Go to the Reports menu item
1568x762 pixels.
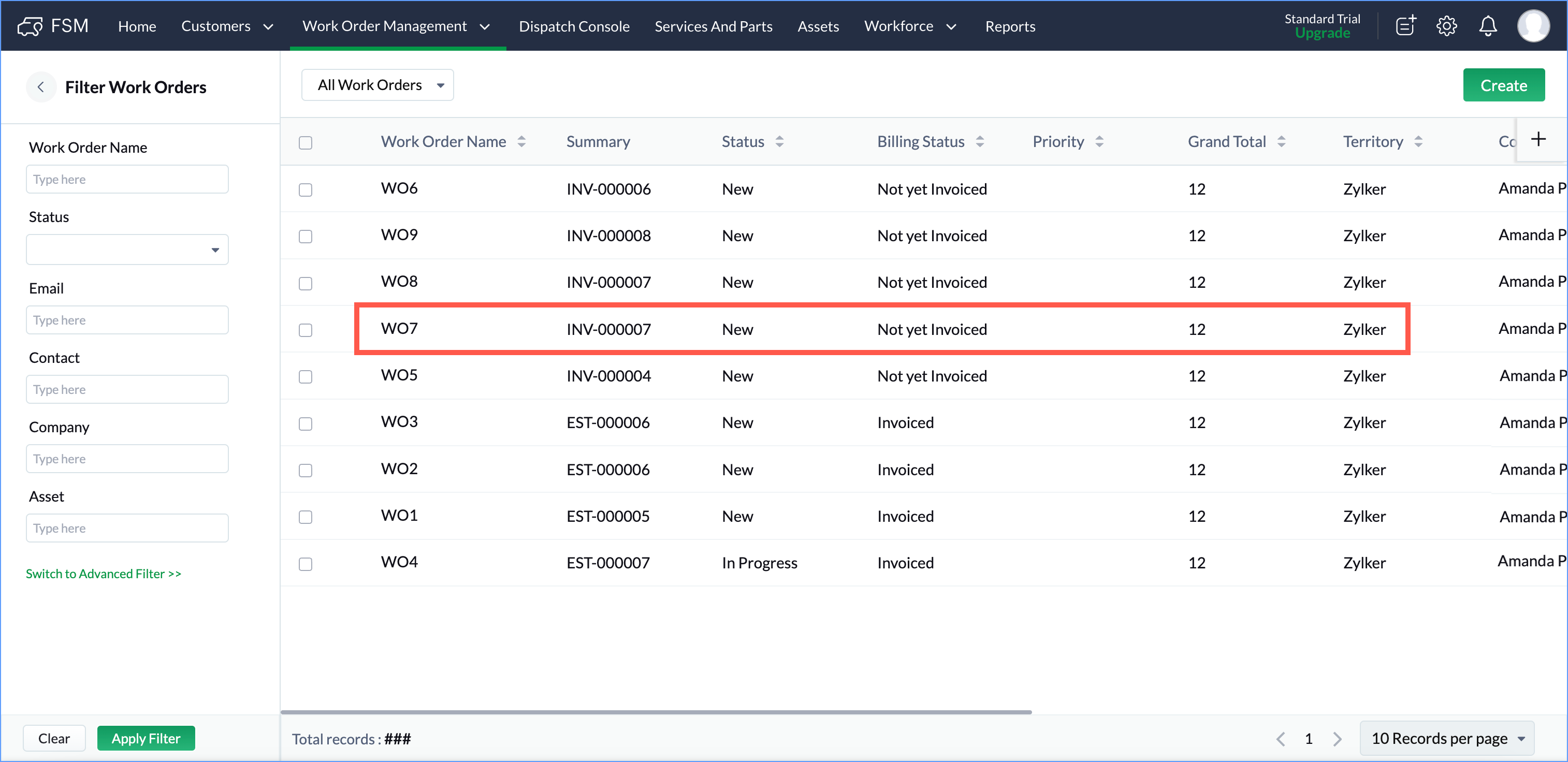[1010, 26]
